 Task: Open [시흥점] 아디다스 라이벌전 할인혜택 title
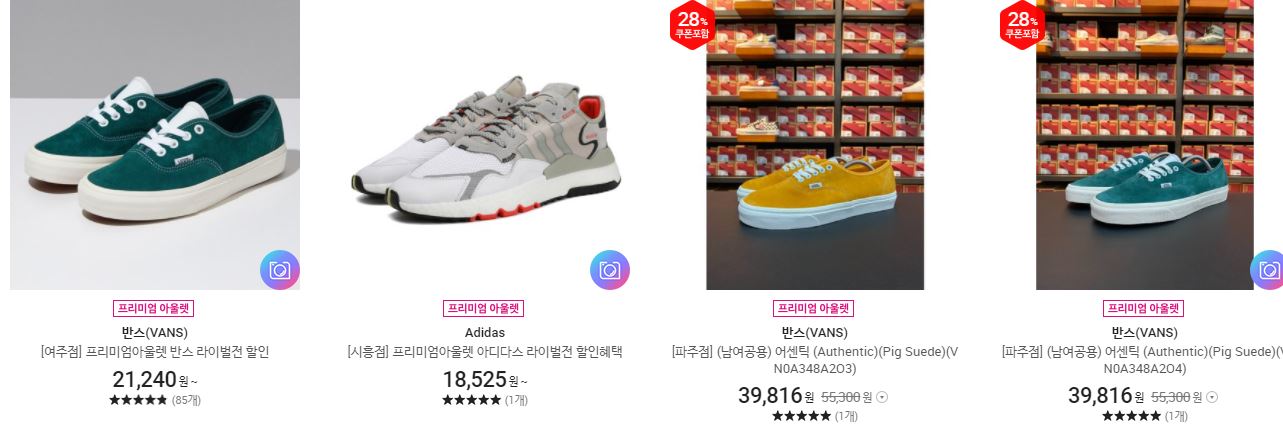coord(485,352)
